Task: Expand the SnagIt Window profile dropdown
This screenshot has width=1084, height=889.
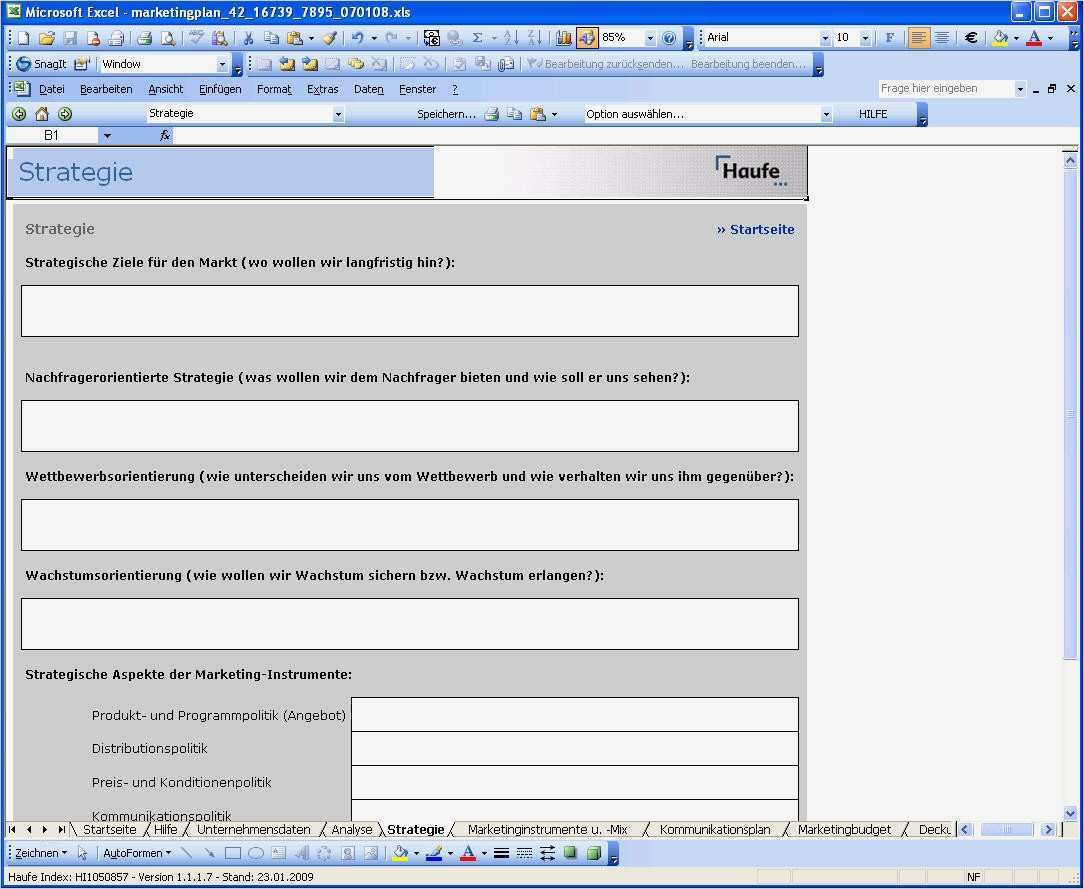Action: 222,64
